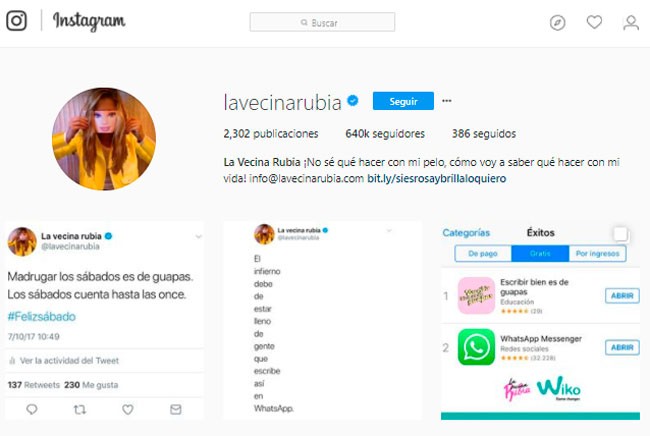Open the lavecinarubia profile picture
Viewport: 650px width, 436px height.
coord(104,139)
